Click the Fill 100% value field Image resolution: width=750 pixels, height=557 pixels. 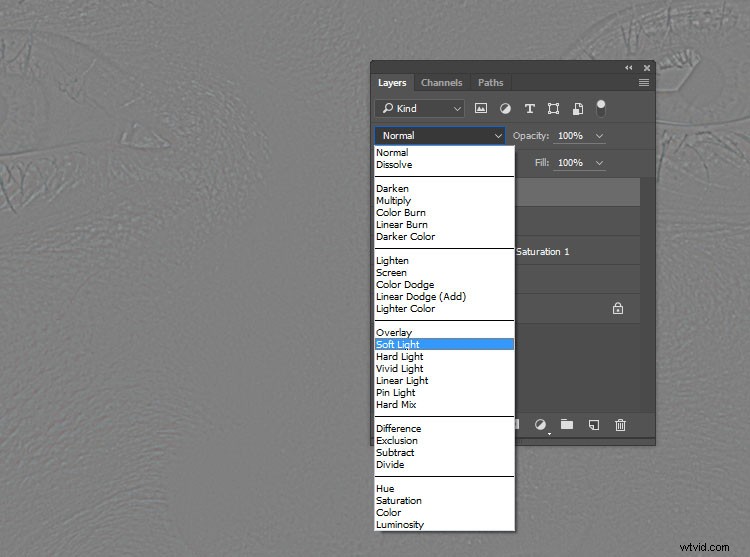[x=570, y=163]
